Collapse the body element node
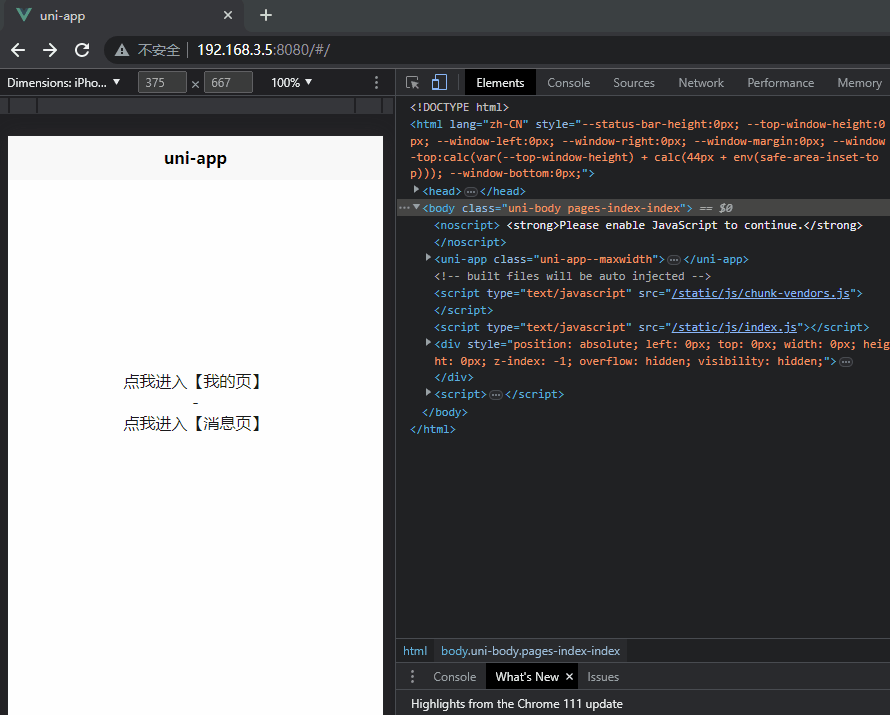This screenshot has height=715, width=890. tap(417, 207)
